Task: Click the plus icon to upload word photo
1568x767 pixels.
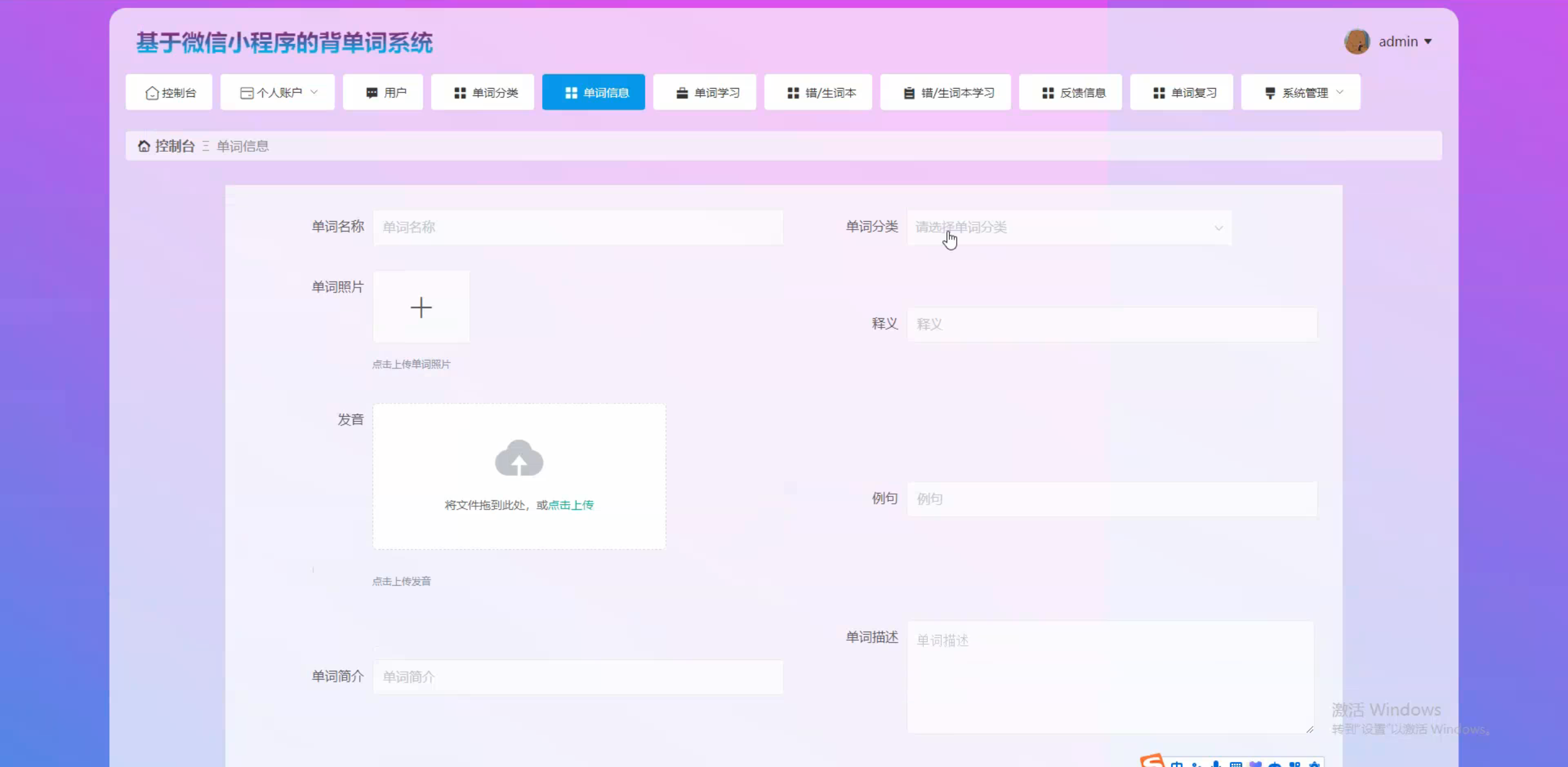Action: [x=421, y=307]
